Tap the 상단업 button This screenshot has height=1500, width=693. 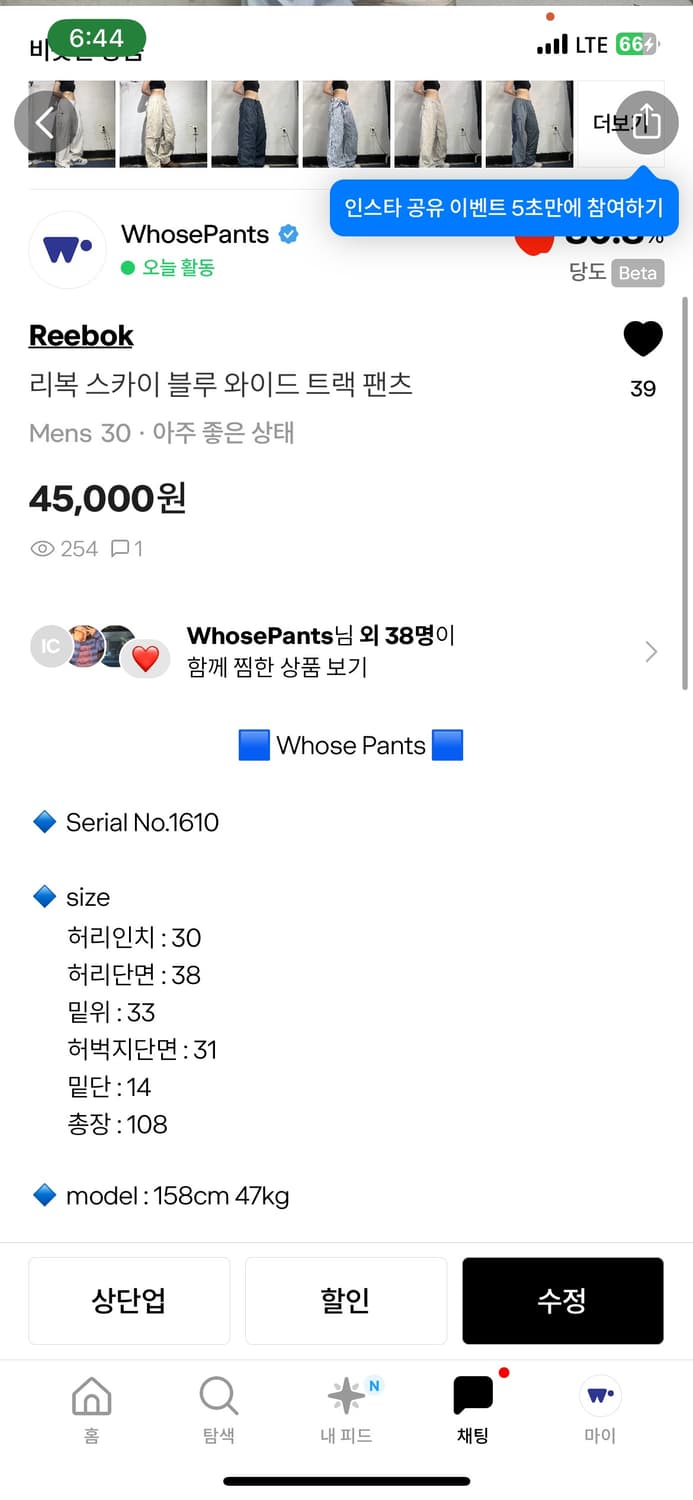tap(129, 1300)
